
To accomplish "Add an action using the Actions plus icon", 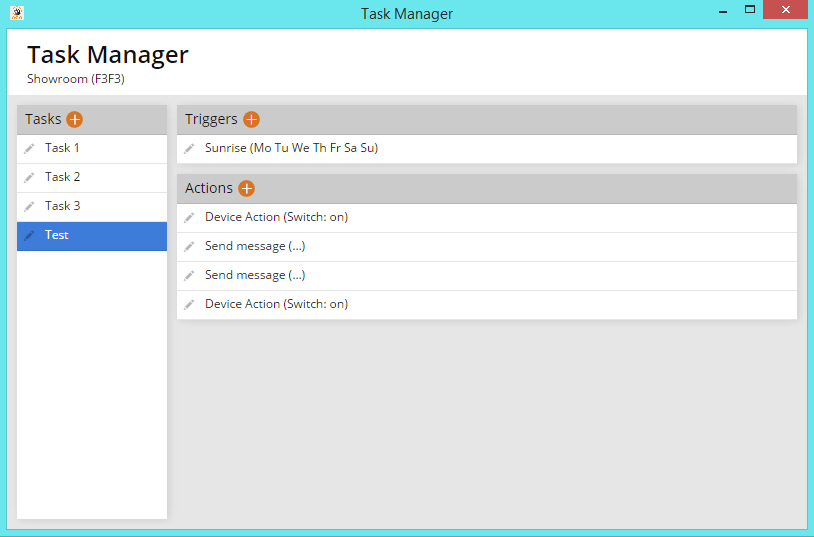I will point(247,189).
